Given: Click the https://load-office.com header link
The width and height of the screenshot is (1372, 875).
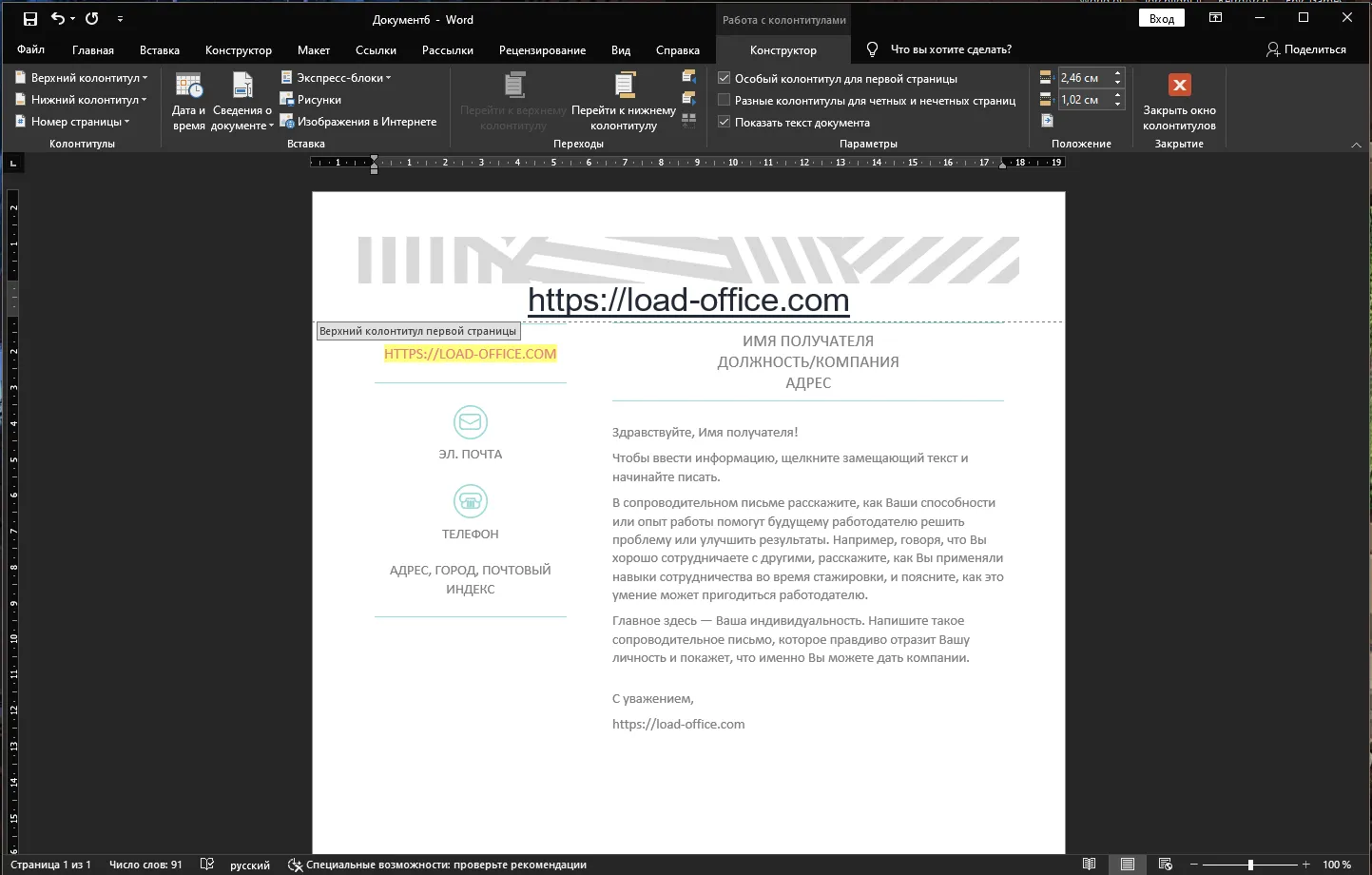Looking at the screenshot, I should [x=688, y=301].
